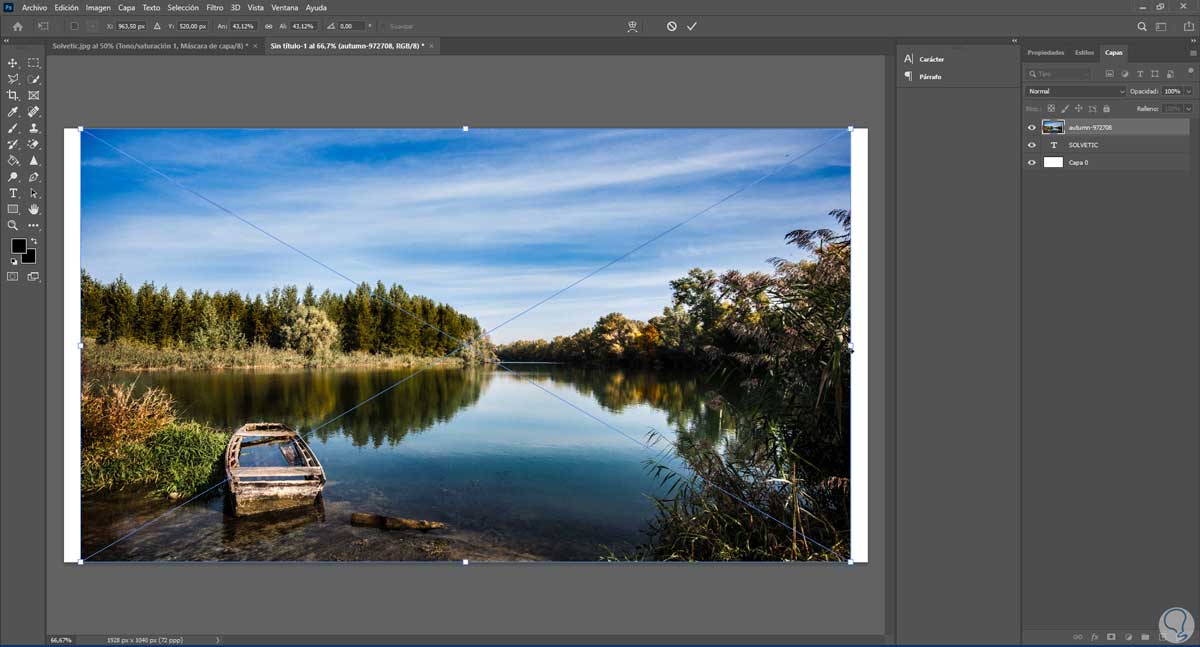This screenshot has width=1200, height=647.
Task: Open the Filtro menu
Action: tap(215, 7)
